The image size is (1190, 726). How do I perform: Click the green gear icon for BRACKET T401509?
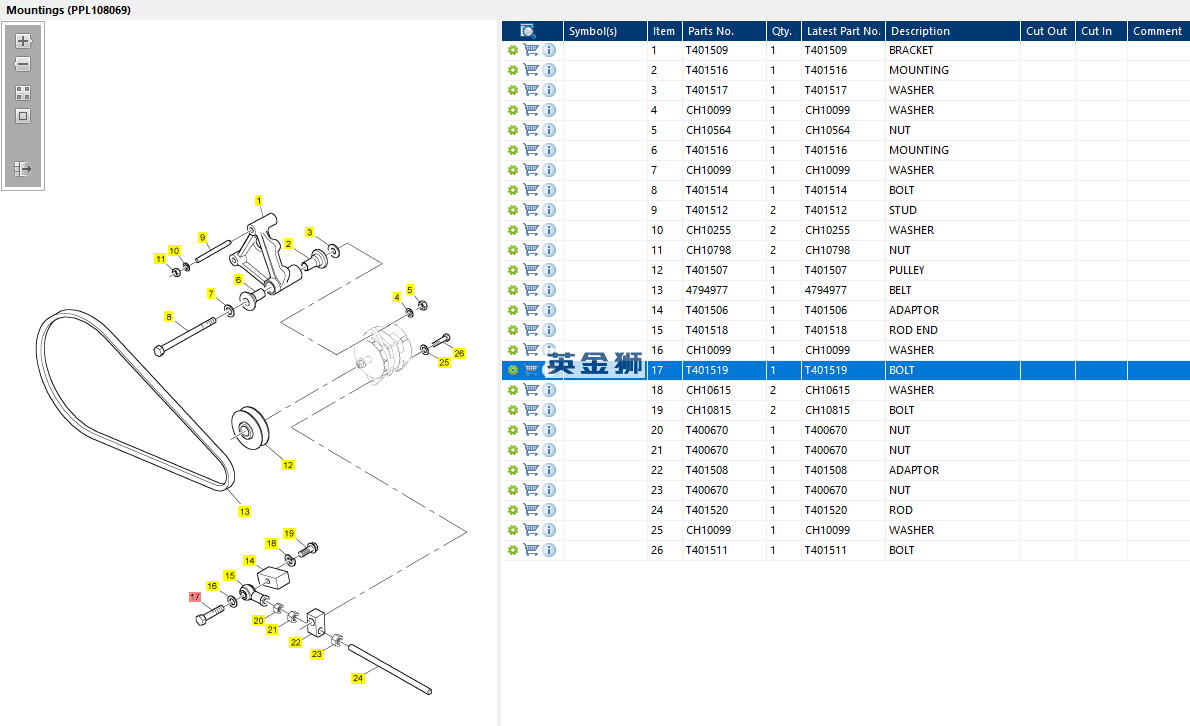(x=513, y=50)
